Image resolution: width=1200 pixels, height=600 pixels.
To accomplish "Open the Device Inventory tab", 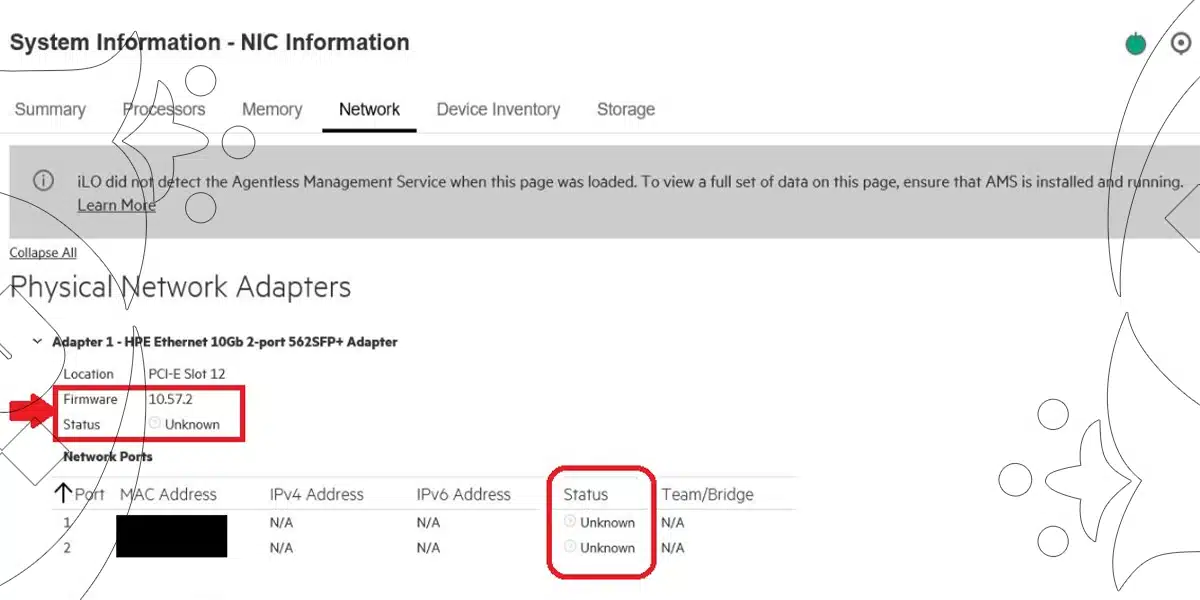I will pyautogui.click(x=498, y=110).
